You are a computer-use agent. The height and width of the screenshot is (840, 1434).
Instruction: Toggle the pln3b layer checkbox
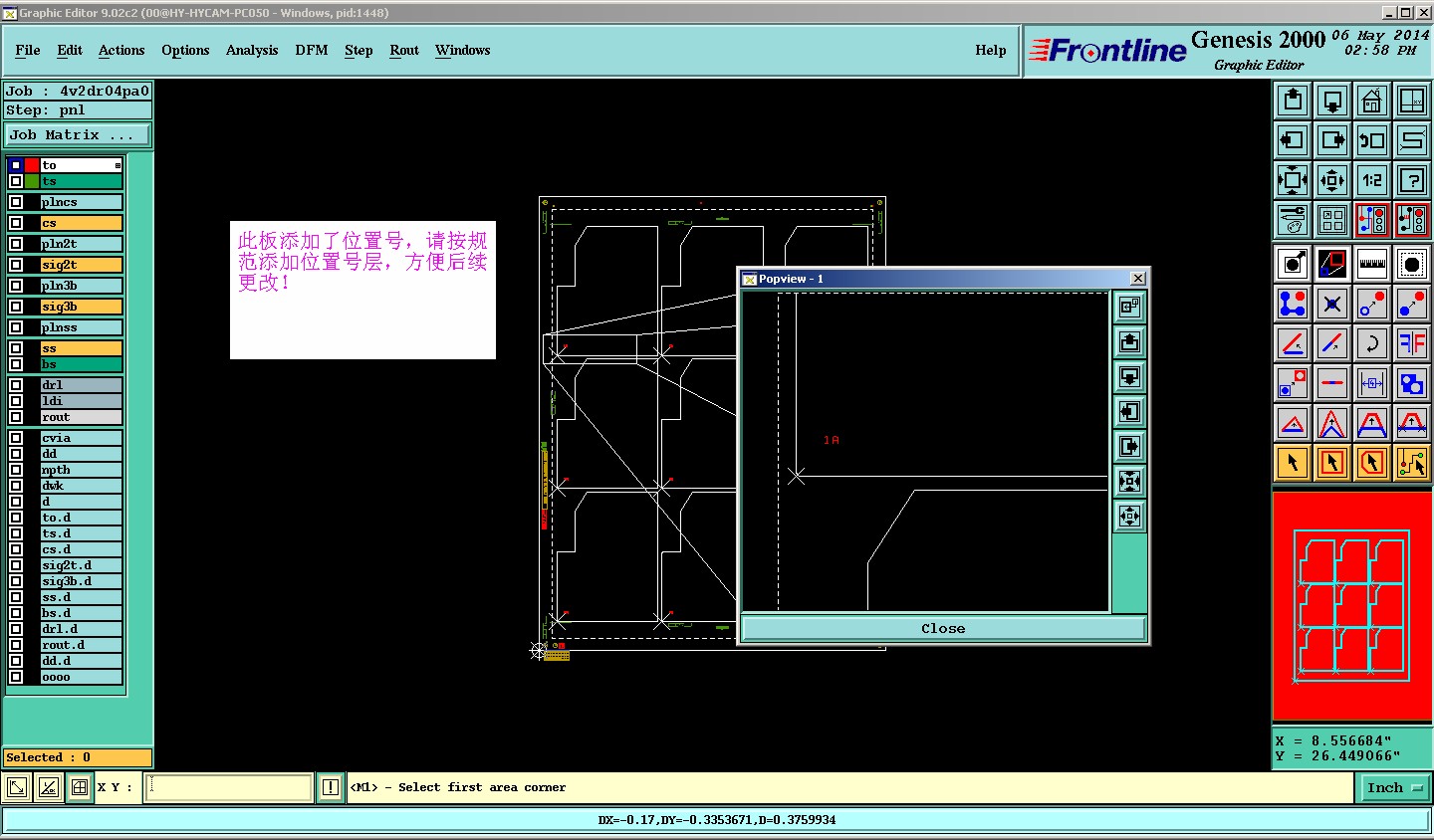16,286
